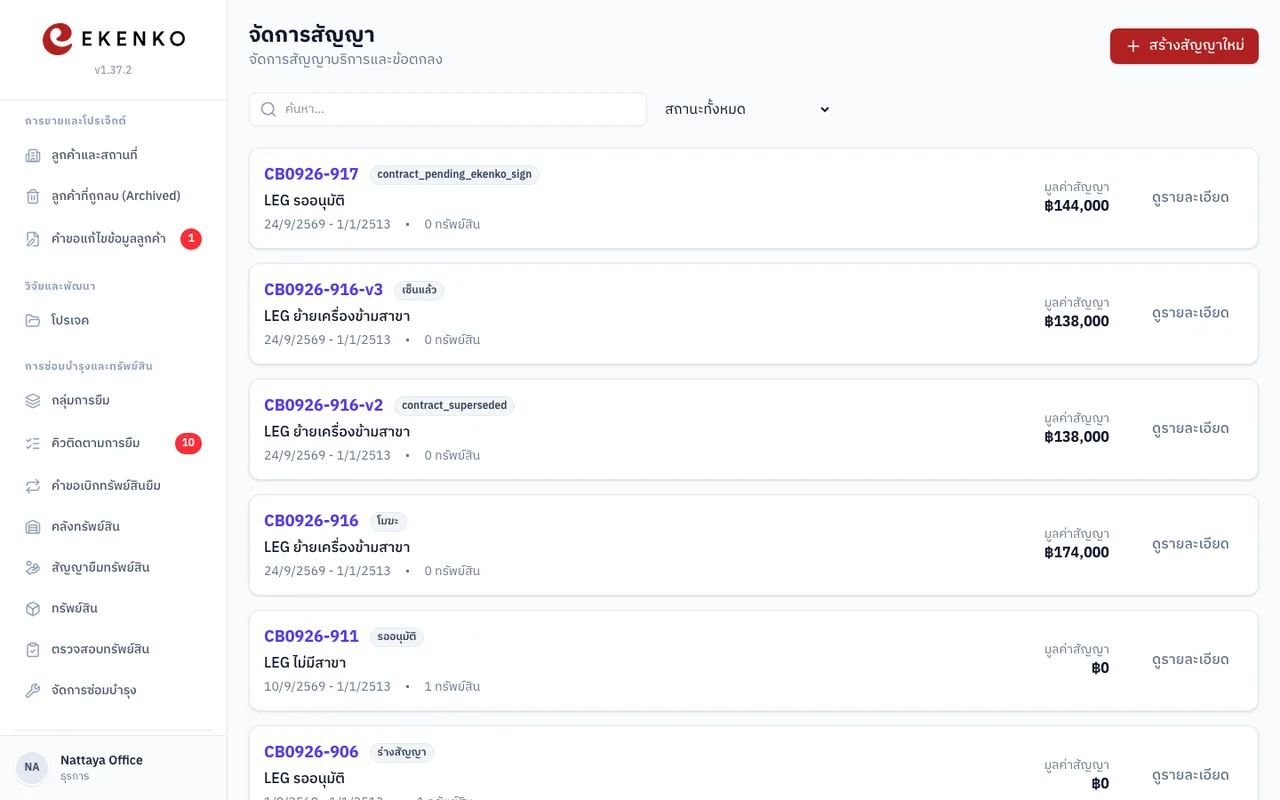
Task: Click the warehouse icon beside คลังทรัพย์สิน
Action: [33, 526]
